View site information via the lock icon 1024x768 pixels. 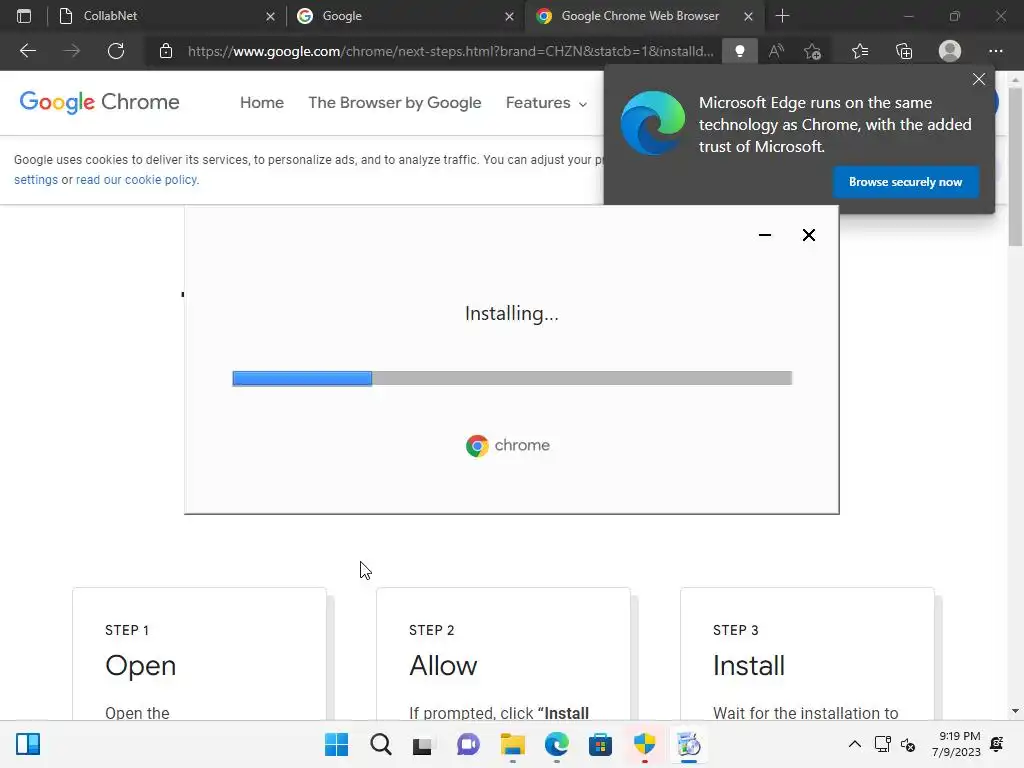(166, 51)
